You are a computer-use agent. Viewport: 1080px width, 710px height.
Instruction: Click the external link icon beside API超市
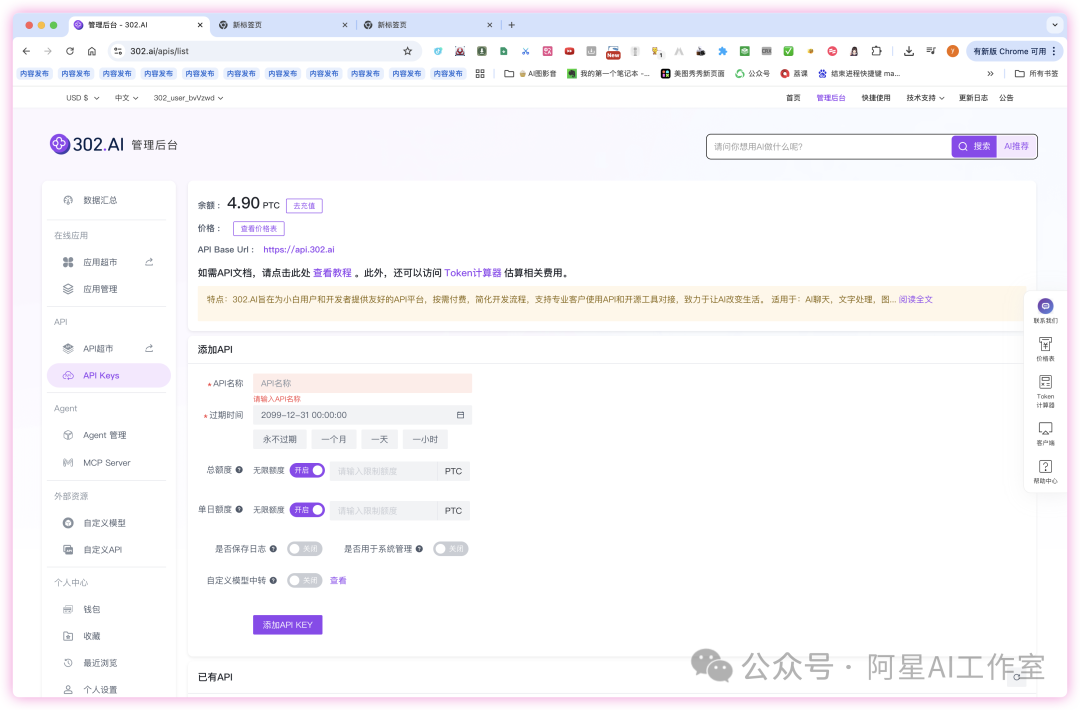point(149,348)
